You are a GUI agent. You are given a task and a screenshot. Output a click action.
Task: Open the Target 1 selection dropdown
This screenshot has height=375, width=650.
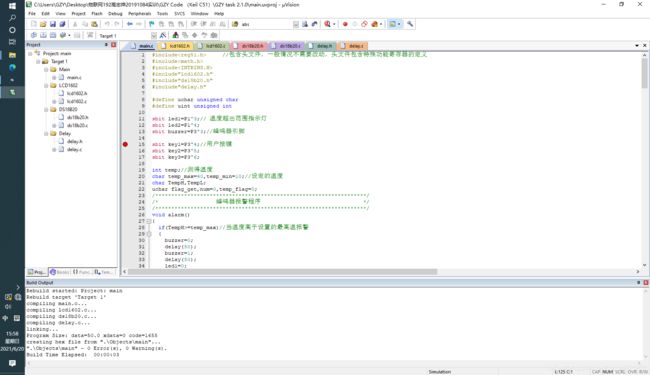tap(154, 36)
